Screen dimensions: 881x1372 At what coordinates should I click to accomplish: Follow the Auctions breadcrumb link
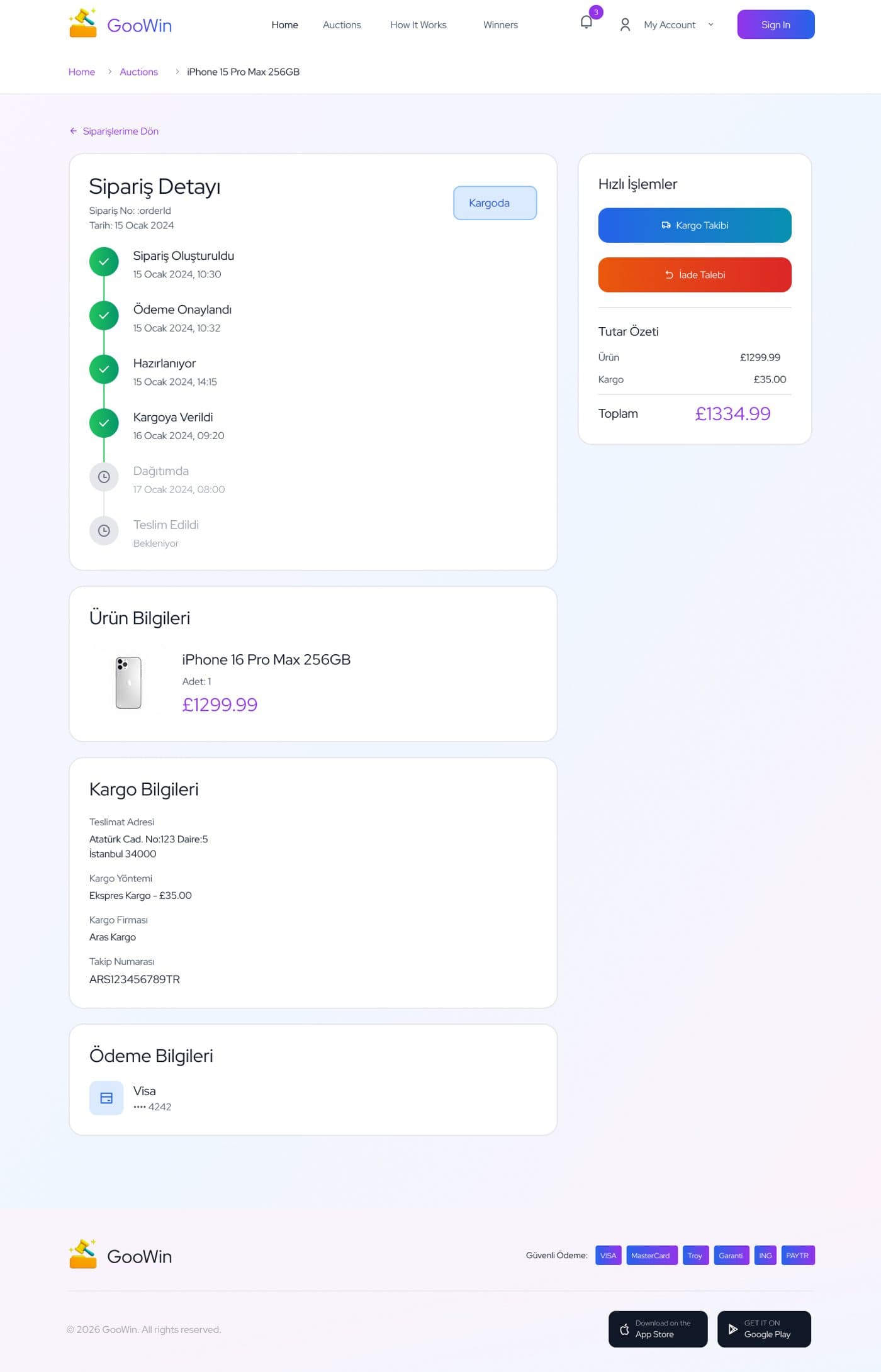click(x=138, y=72)
